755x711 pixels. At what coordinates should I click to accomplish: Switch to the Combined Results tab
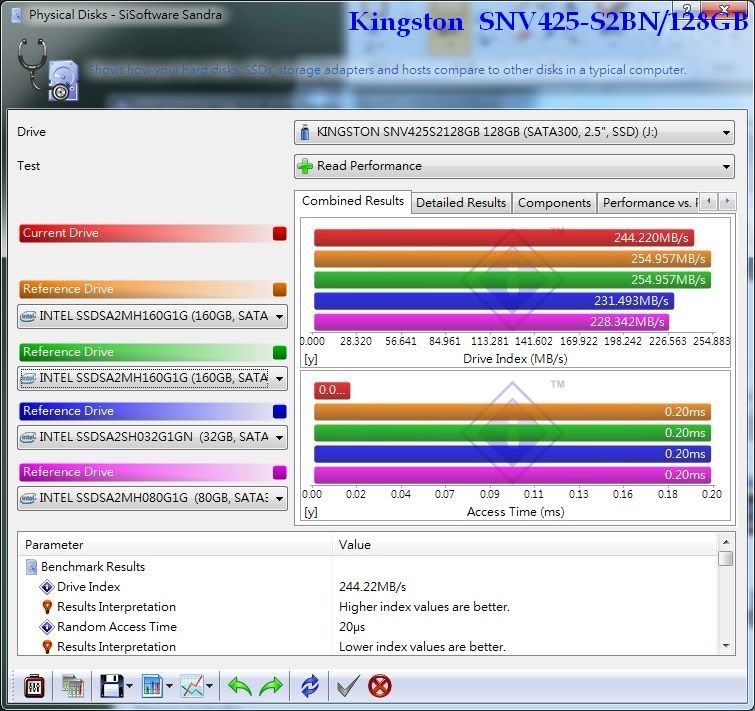point(353,201)
